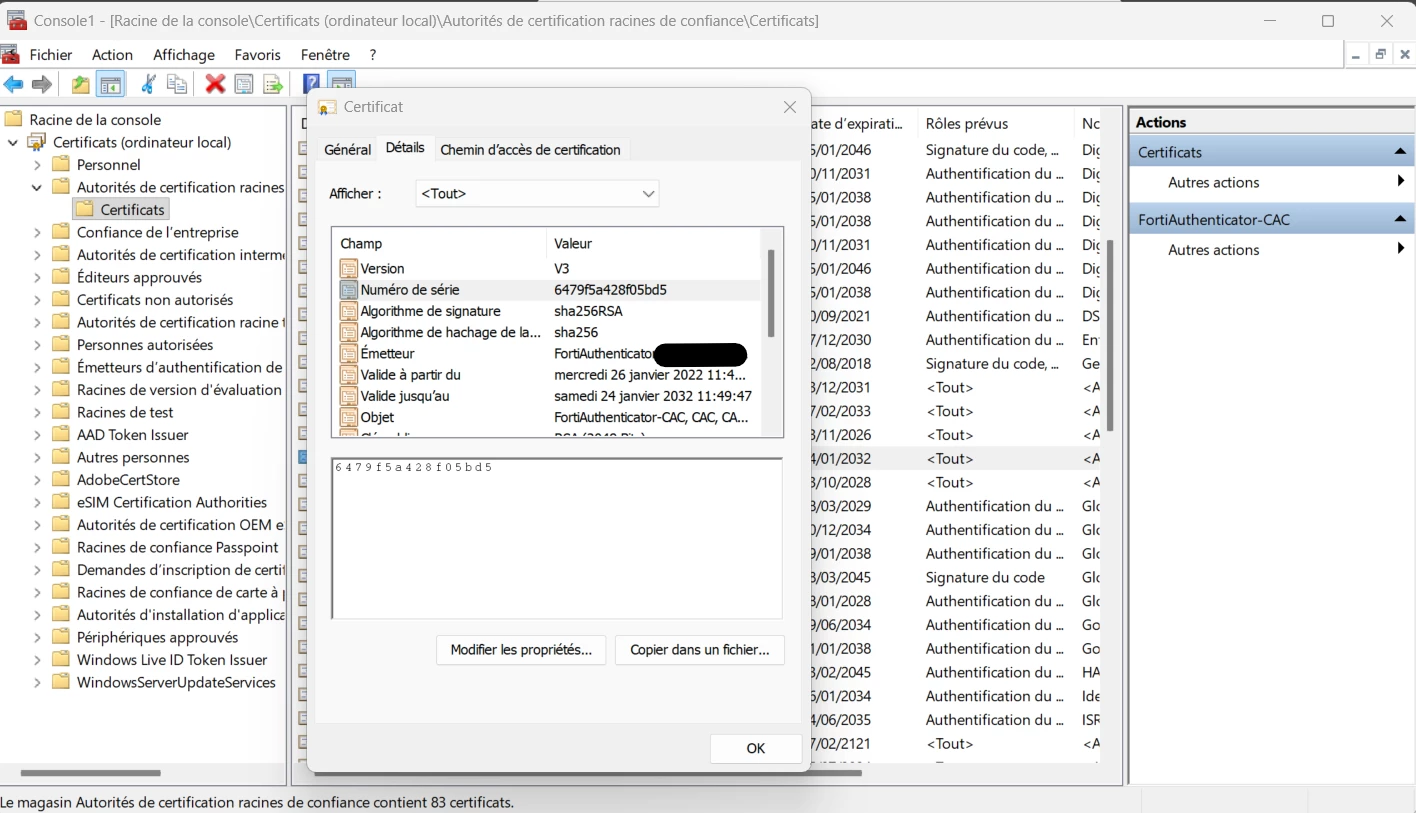The width and height of the screenshot is (1416, 813).
Task: Close the Certificat dialog with the X
Action: tap(790, 107)
